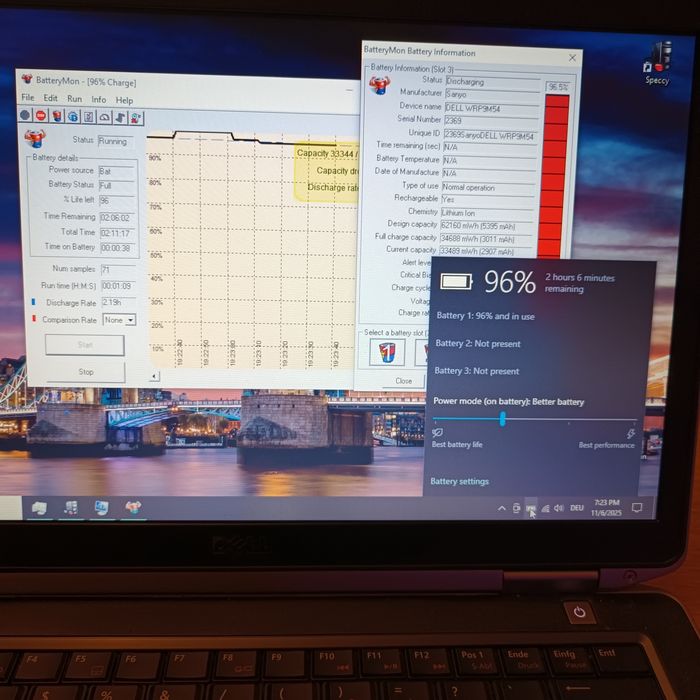Click the third taskbar monitor icon
The image size is (700, 700).
(101, 508)
